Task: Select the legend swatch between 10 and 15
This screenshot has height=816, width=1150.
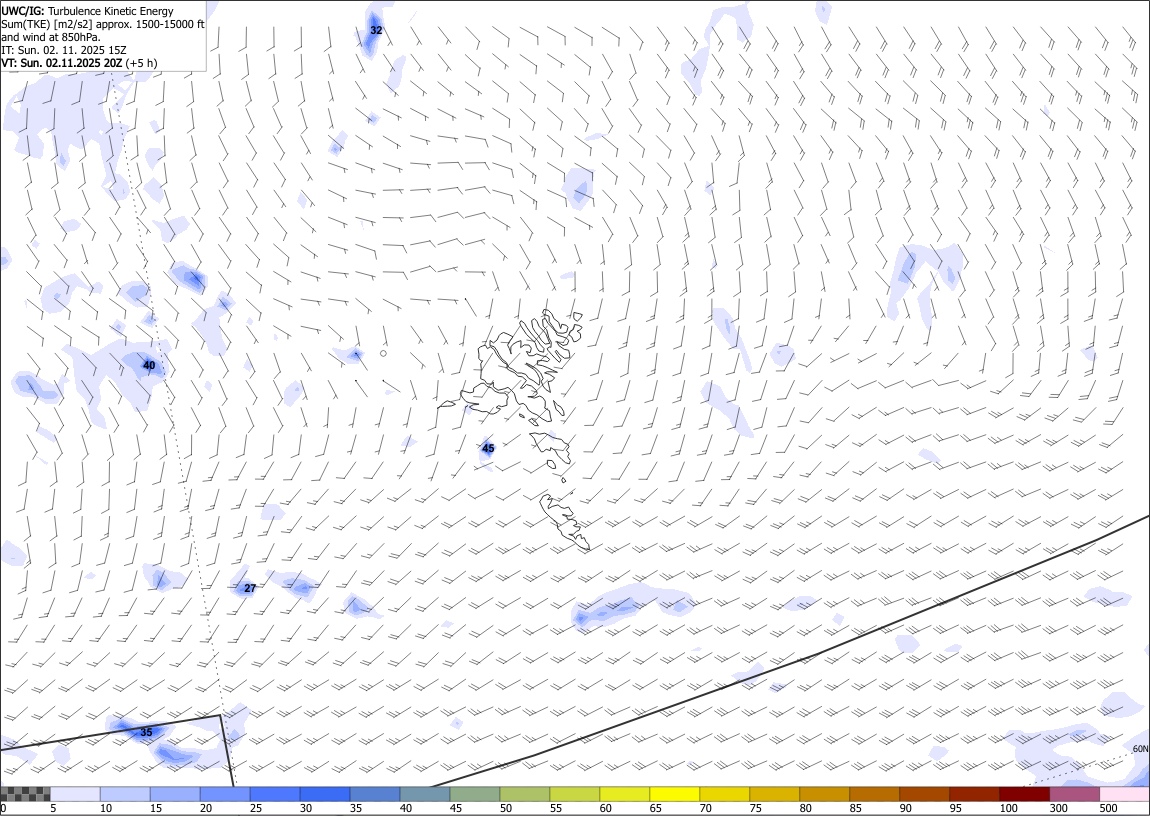Action: pos(125,794)
